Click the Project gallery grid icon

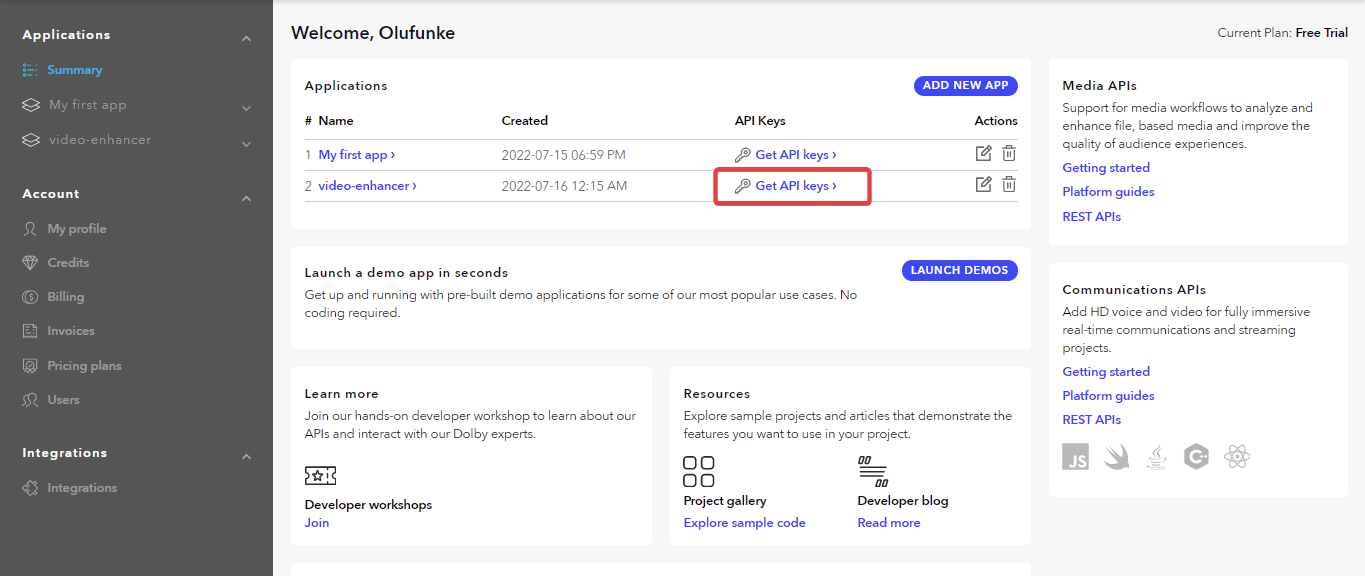698,471
